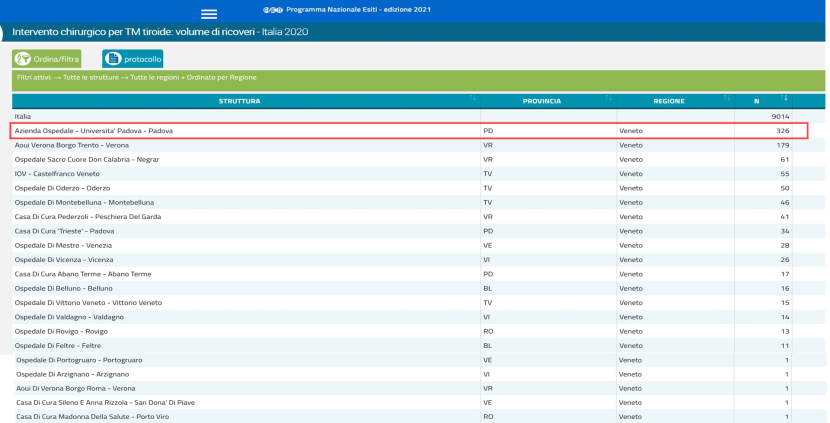The width and height of the screenshot is (830, 423).
Task: Click the protocollo document icon
Action: 113,59
